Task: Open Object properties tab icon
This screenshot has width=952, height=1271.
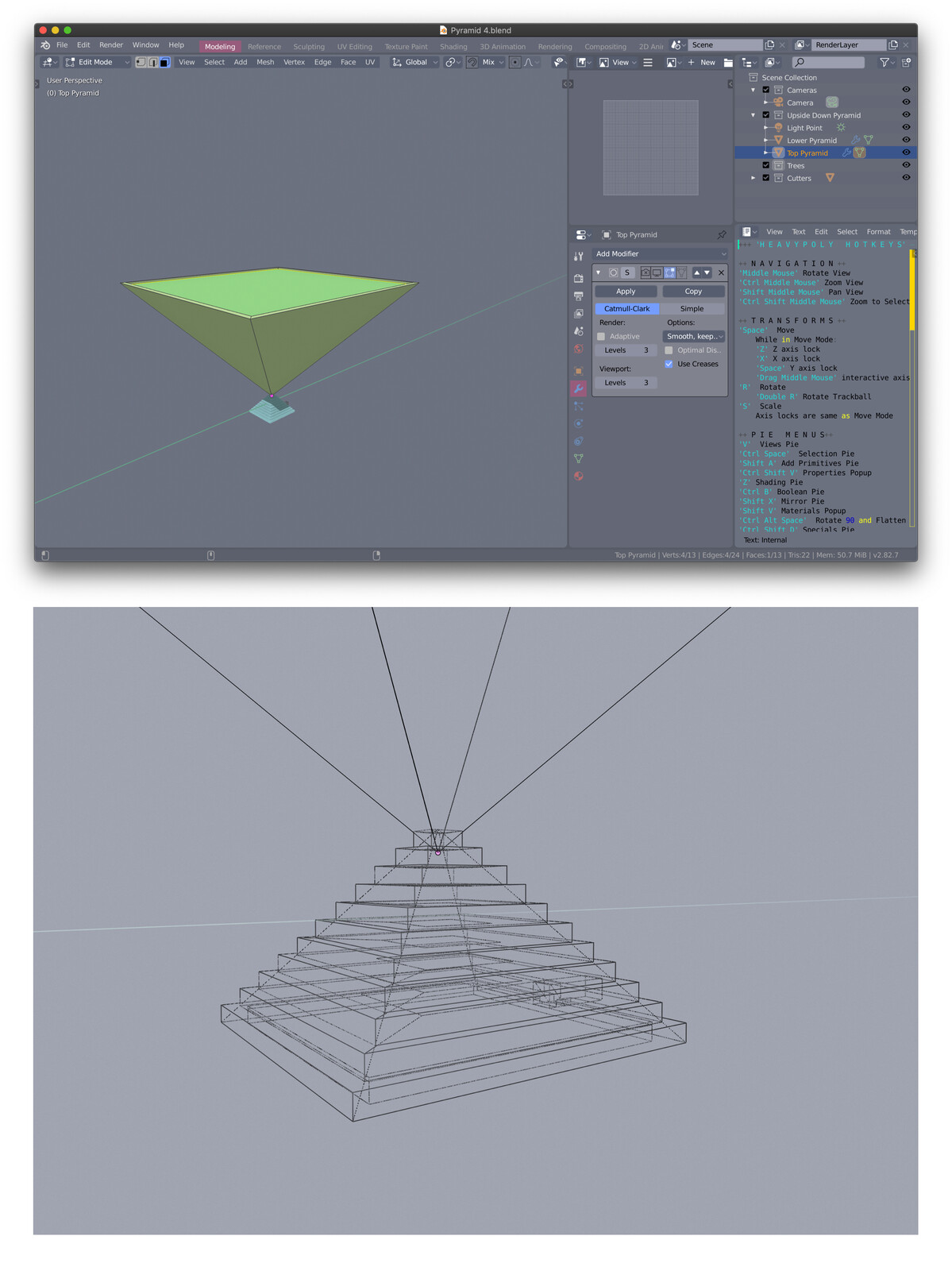Action: (x=578, y=371)
